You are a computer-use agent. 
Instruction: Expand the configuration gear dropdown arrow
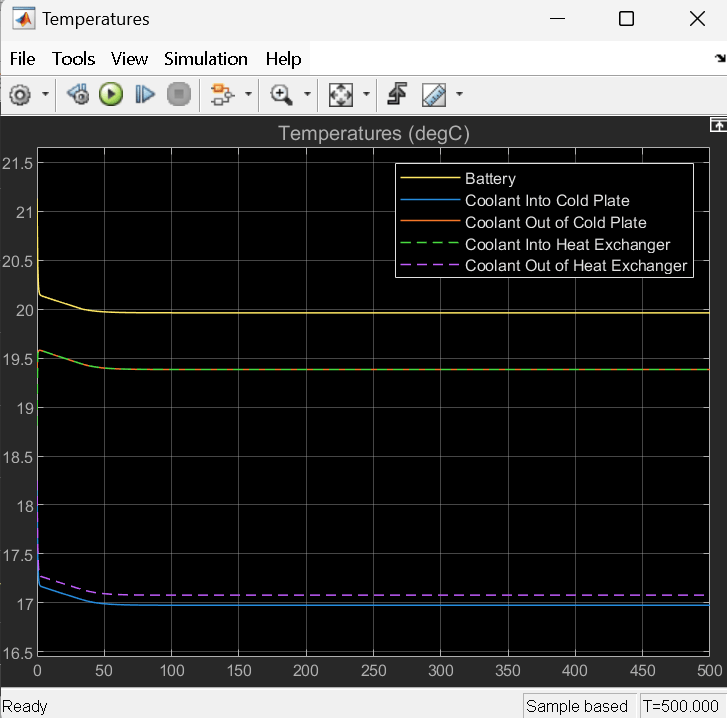pos(46,95)
